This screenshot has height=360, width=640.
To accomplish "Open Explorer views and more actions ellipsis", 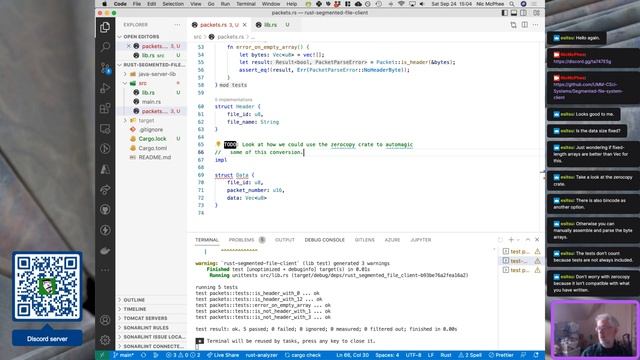I will pyautogui.click(x=177, y=24).
